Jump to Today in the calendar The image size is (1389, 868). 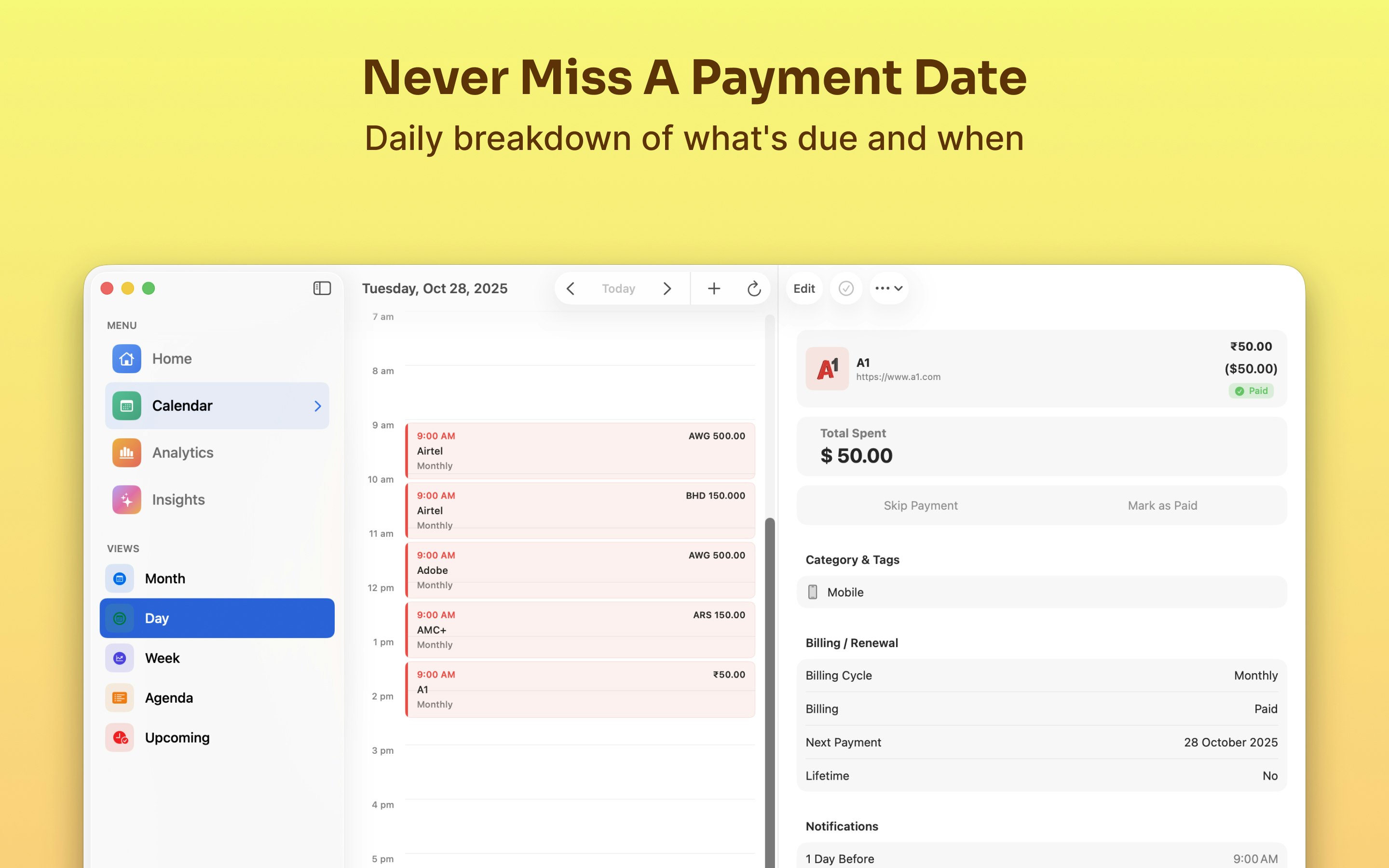point(618,288)
